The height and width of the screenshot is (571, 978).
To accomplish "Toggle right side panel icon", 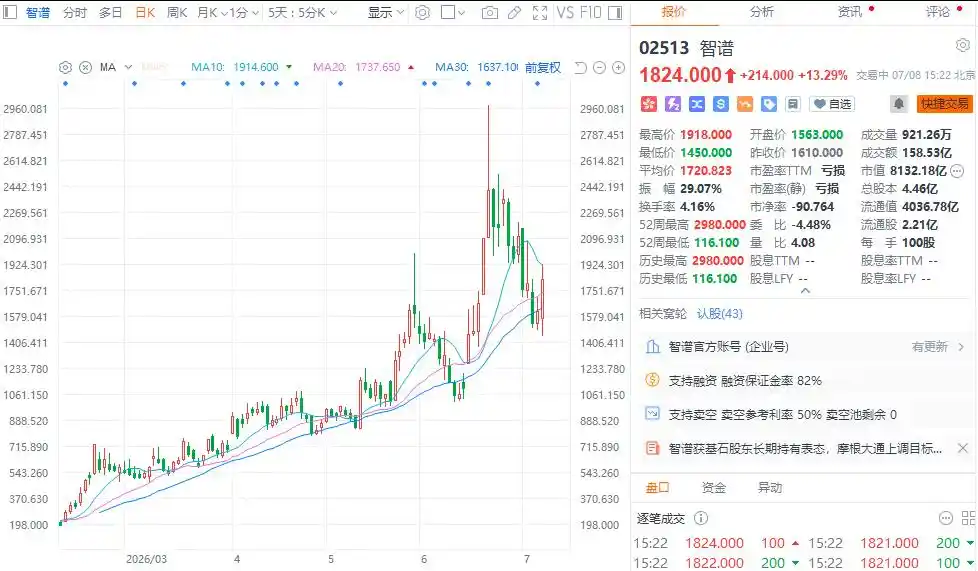I will coord(615,12).
